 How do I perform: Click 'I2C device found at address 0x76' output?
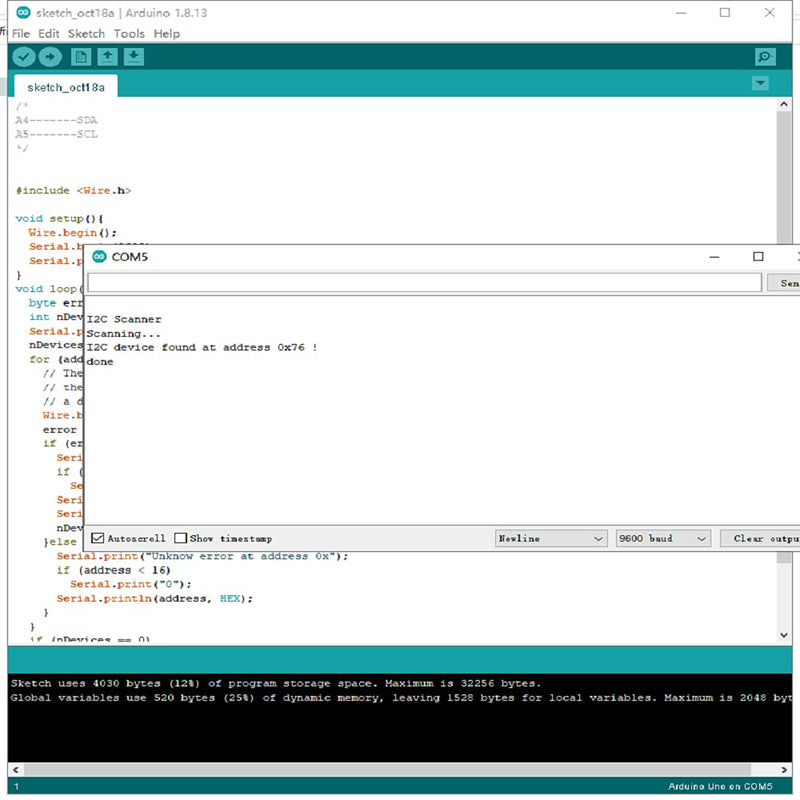(202, 347)
